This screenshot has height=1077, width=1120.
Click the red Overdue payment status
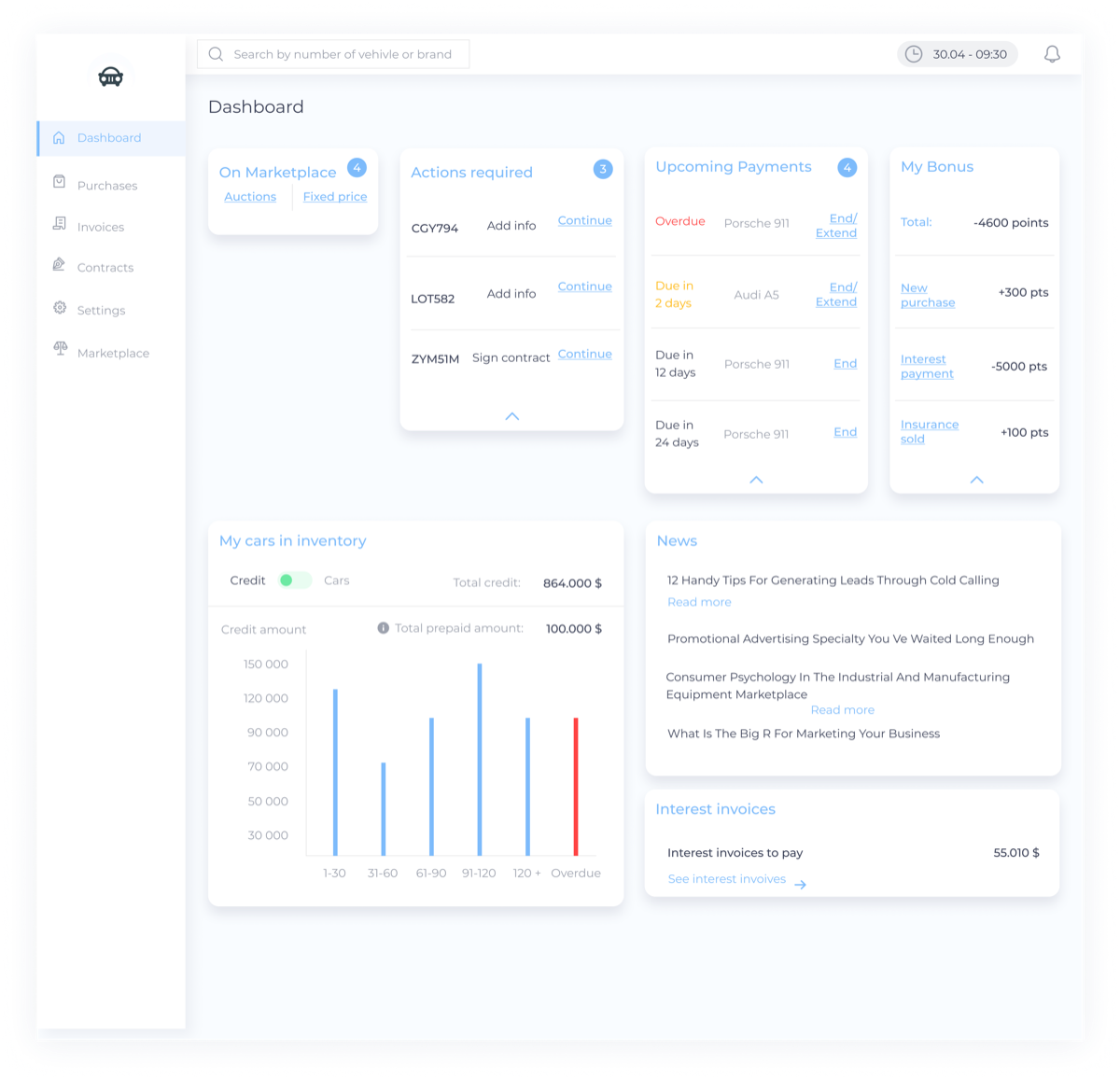coord(680,221)
